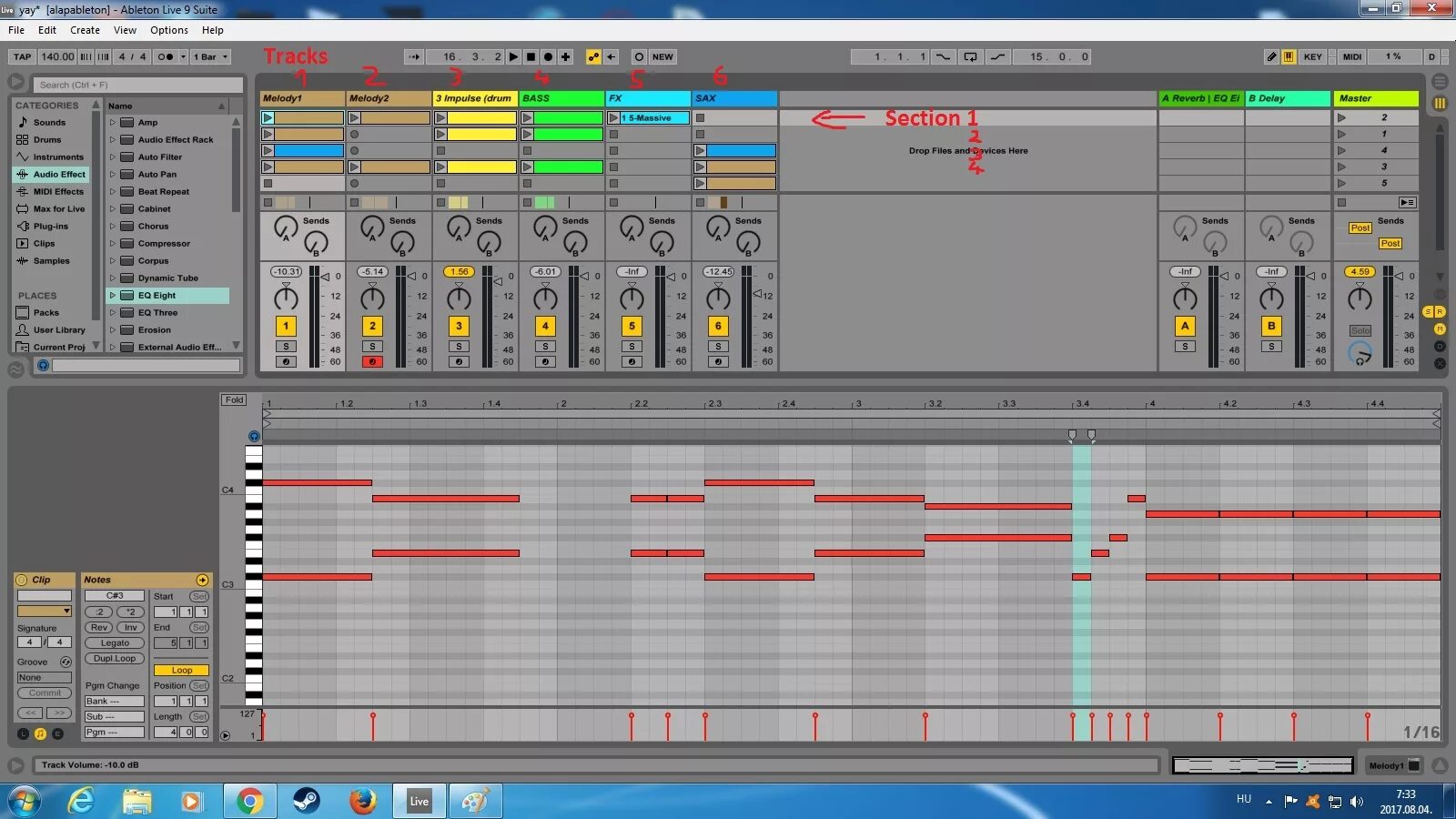Image resolution: width=1456 pixels, height=819 pixels.
Task: Toggle the Metronome button
Action: (x=166, y=56)
